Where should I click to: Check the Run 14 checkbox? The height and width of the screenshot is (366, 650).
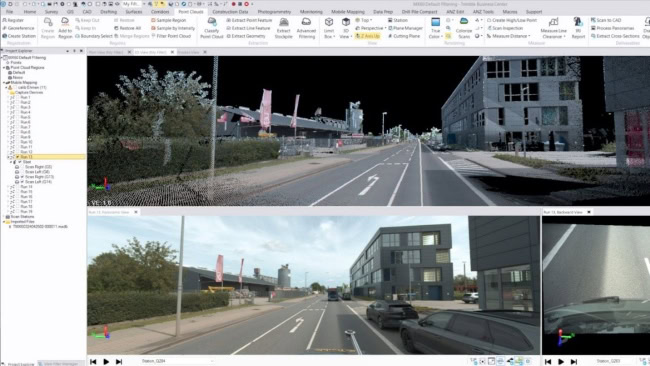17,187
